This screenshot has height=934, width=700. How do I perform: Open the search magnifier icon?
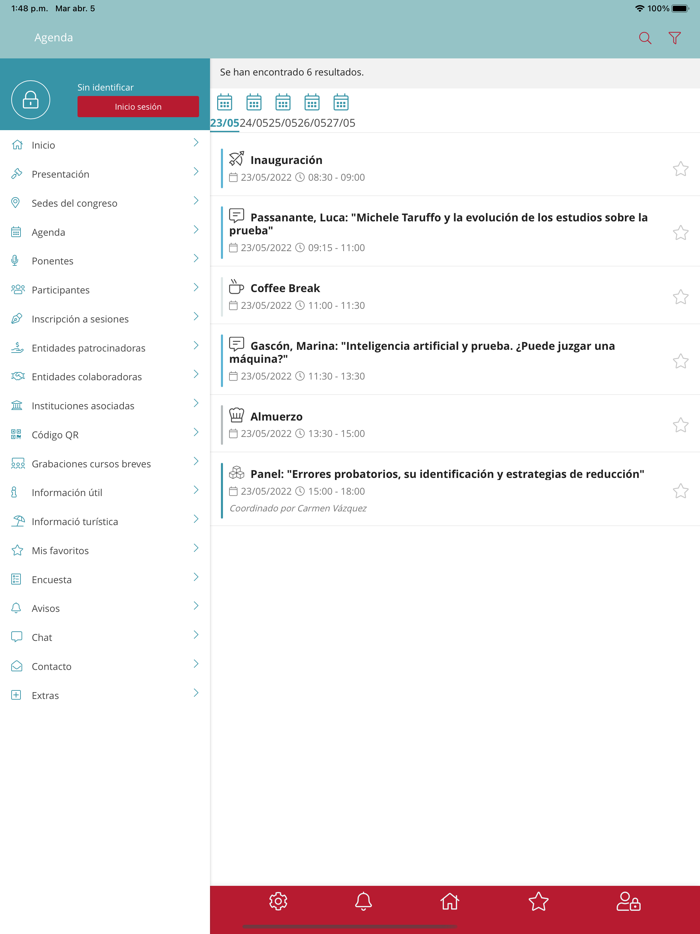[x=645, y=38]
